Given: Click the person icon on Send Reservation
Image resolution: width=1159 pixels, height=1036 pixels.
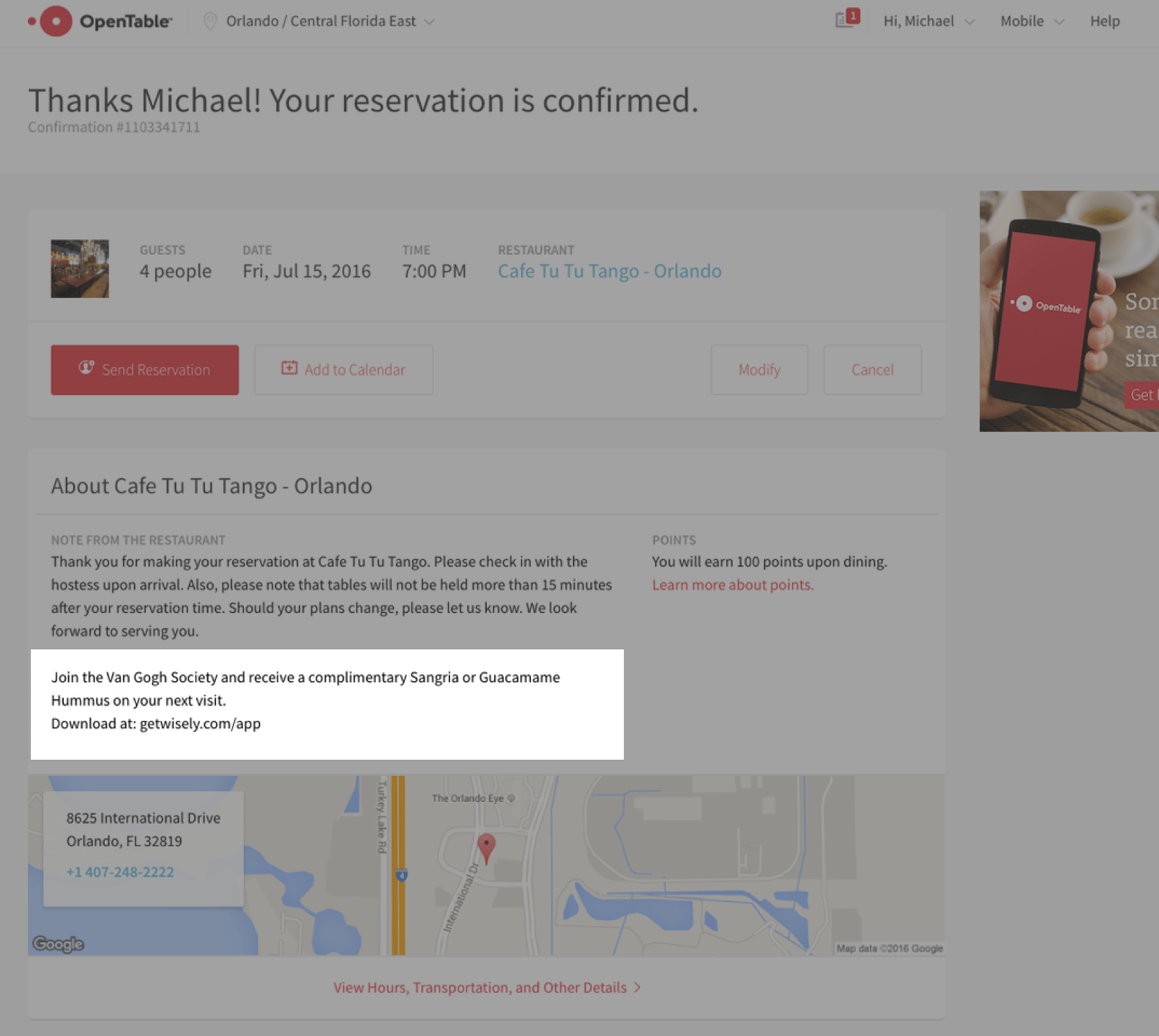Looking at the screenshot, I should [85, 369].
